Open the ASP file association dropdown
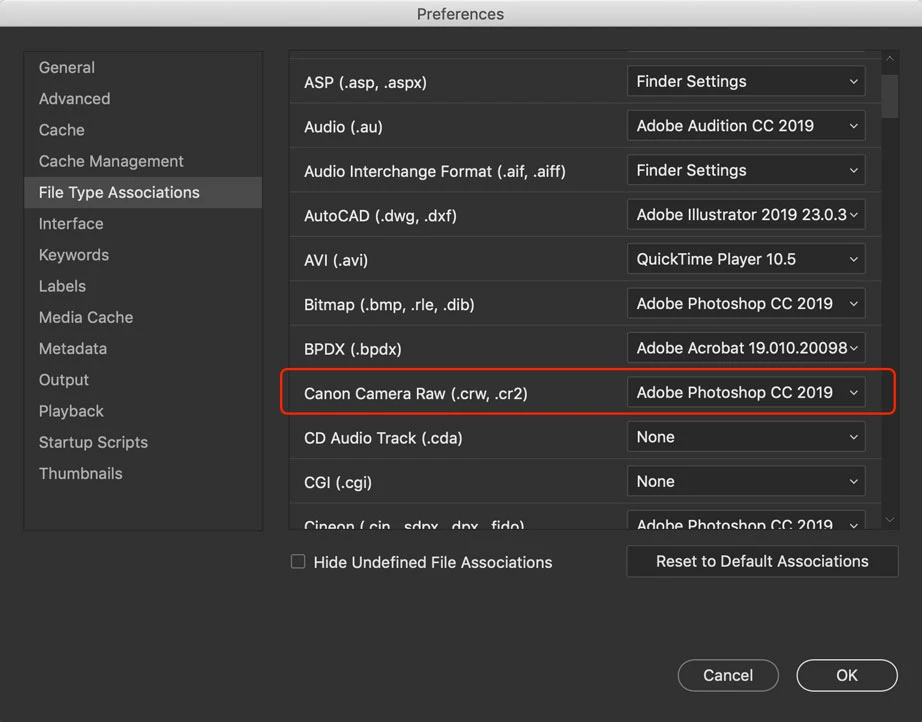 [746, 81]
